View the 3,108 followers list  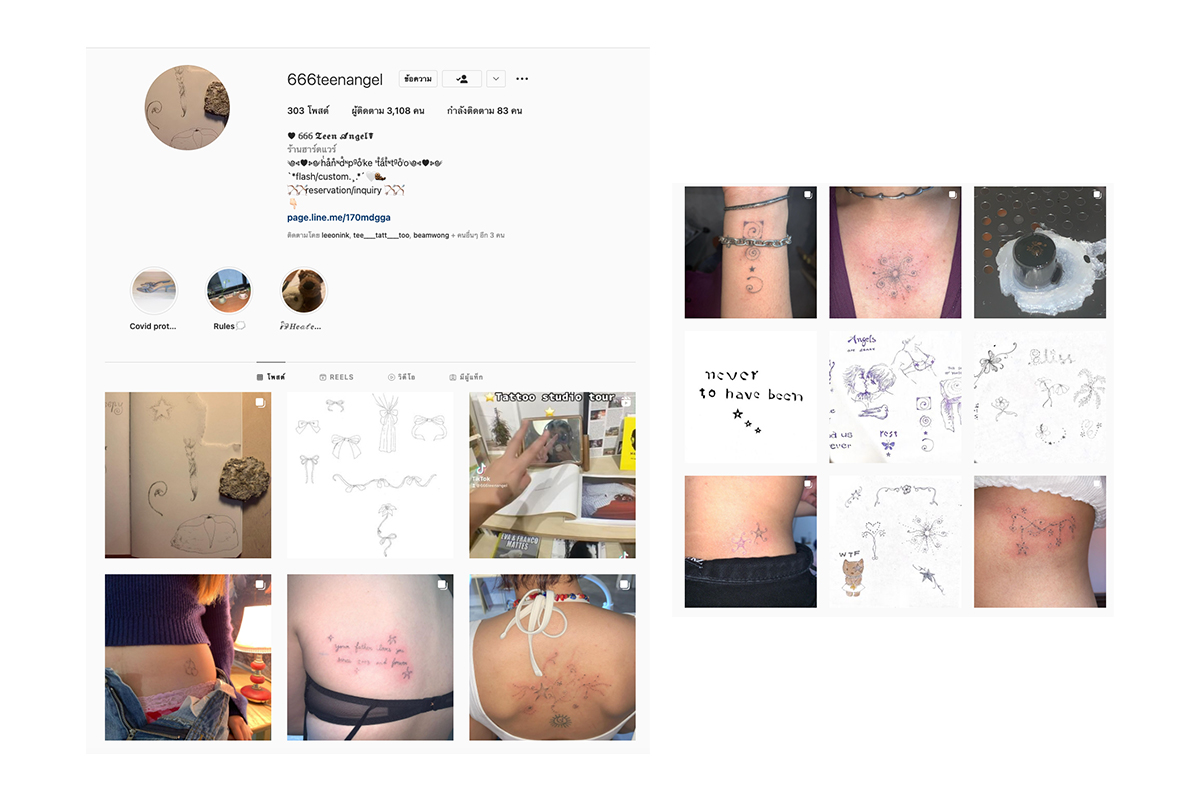coord(389,111)
